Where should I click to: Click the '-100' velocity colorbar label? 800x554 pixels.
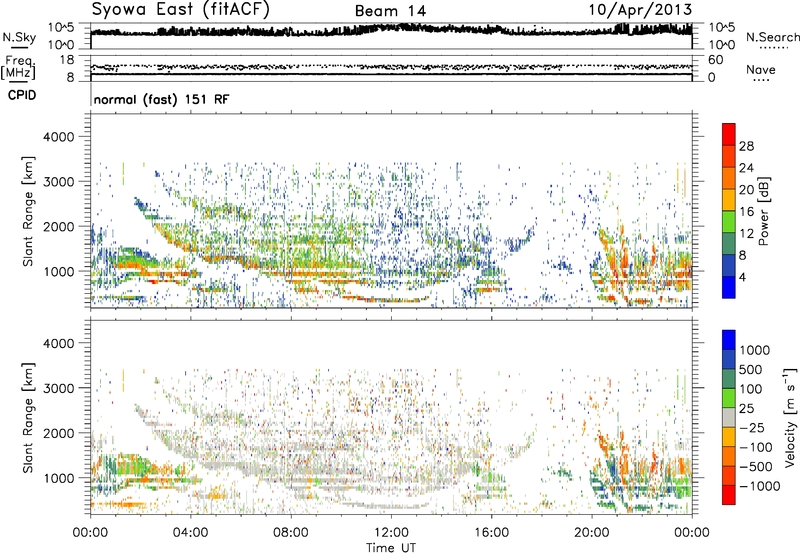pos(755,447)
